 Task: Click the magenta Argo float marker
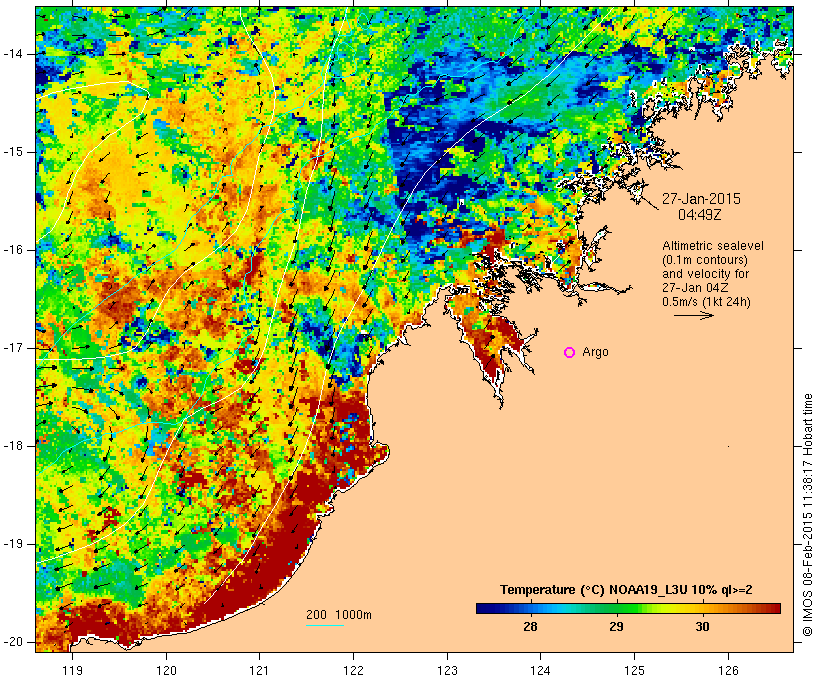pos(570,353)
